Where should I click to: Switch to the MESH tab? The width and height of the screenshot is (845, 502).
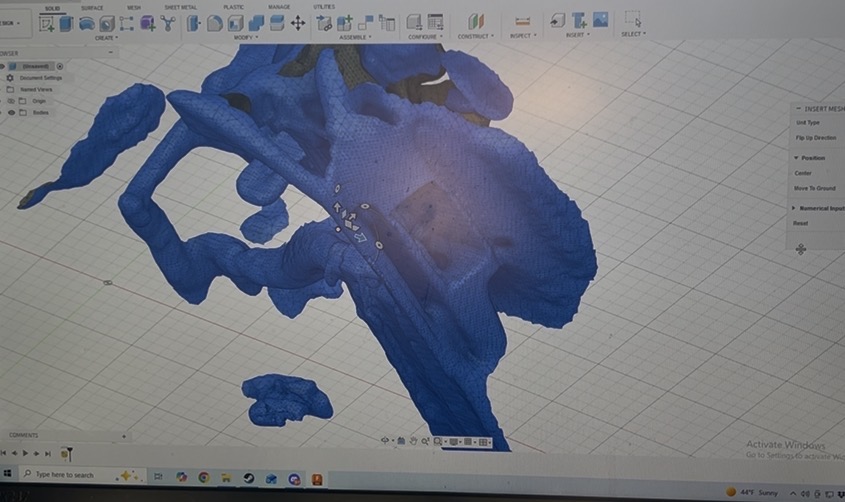[x=133, y=7]
